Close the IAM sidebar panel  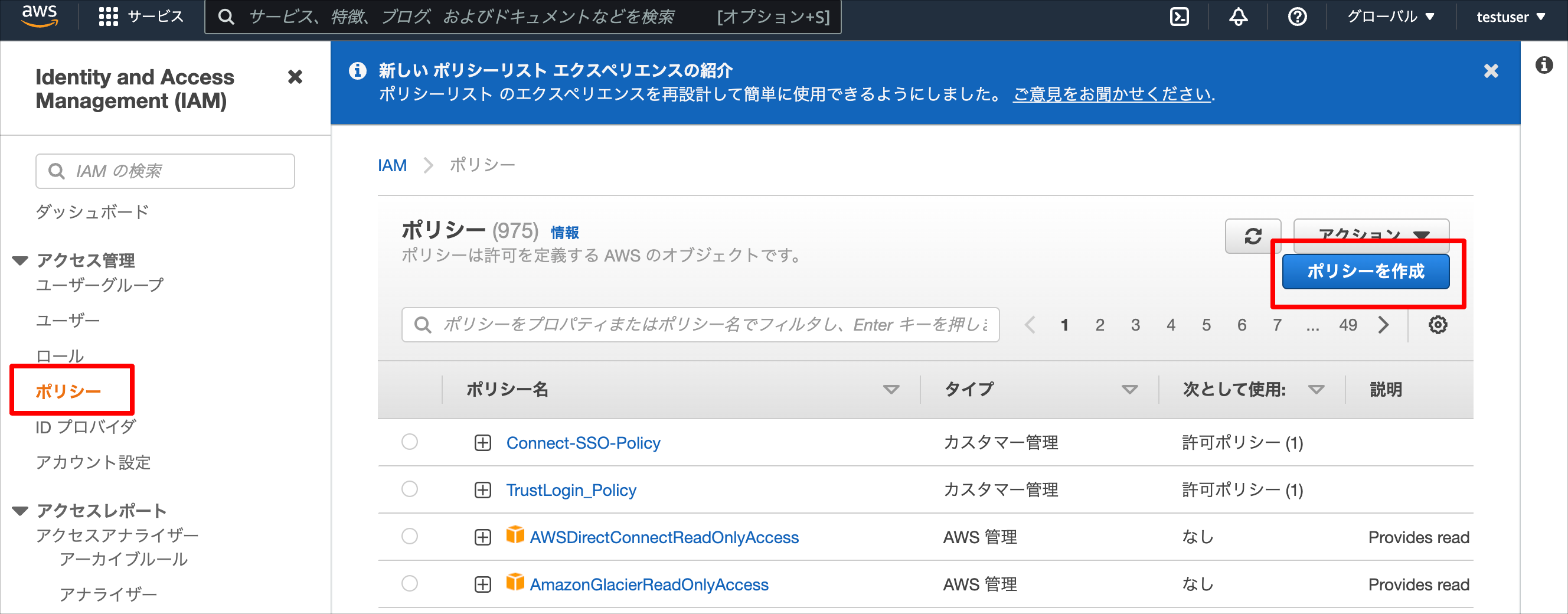tap(295, 77)
